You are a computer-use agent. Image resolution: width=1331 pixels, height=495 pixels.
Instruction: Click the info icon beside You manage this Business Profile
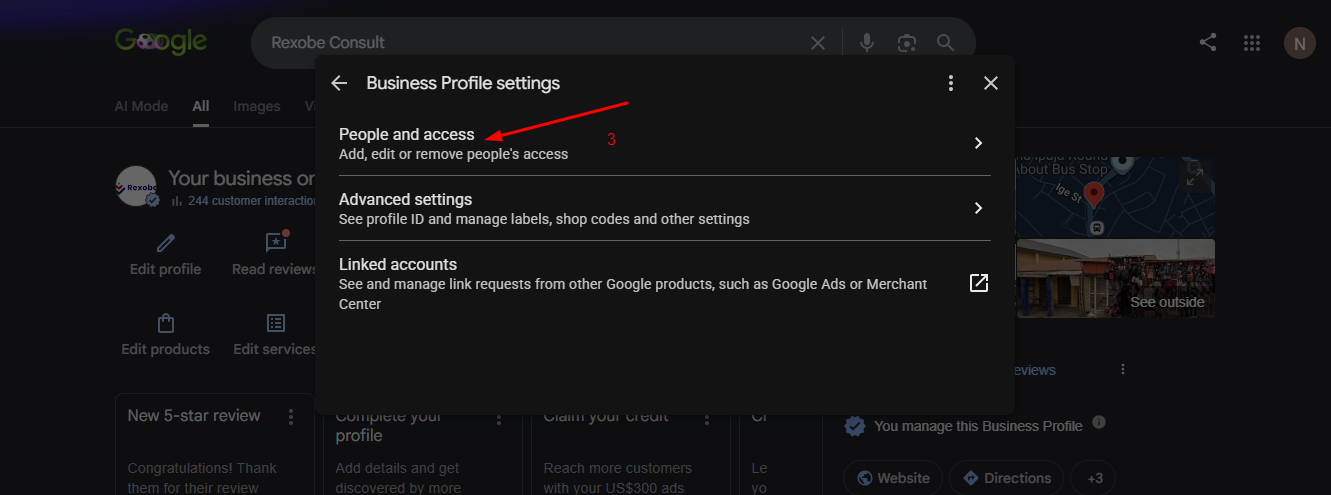point(1099,422)
